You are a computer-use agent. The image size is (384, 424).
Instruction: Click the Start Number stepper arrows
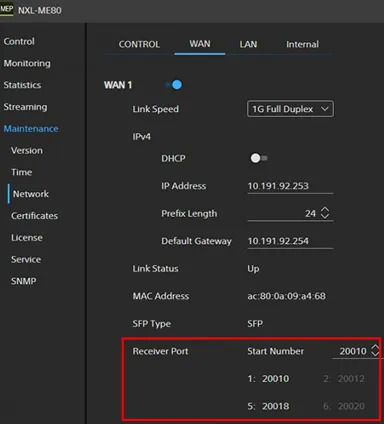(375, 350)
